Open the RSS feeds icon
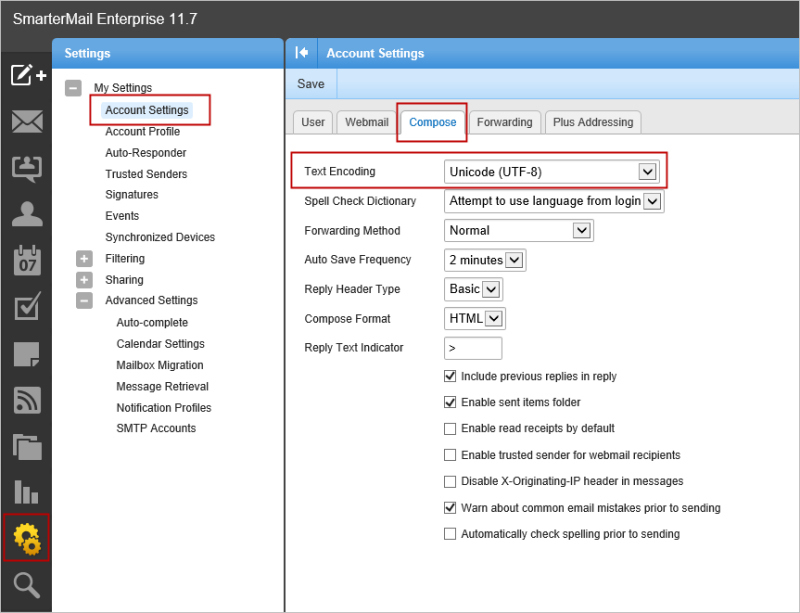 (x=27, y=400)
